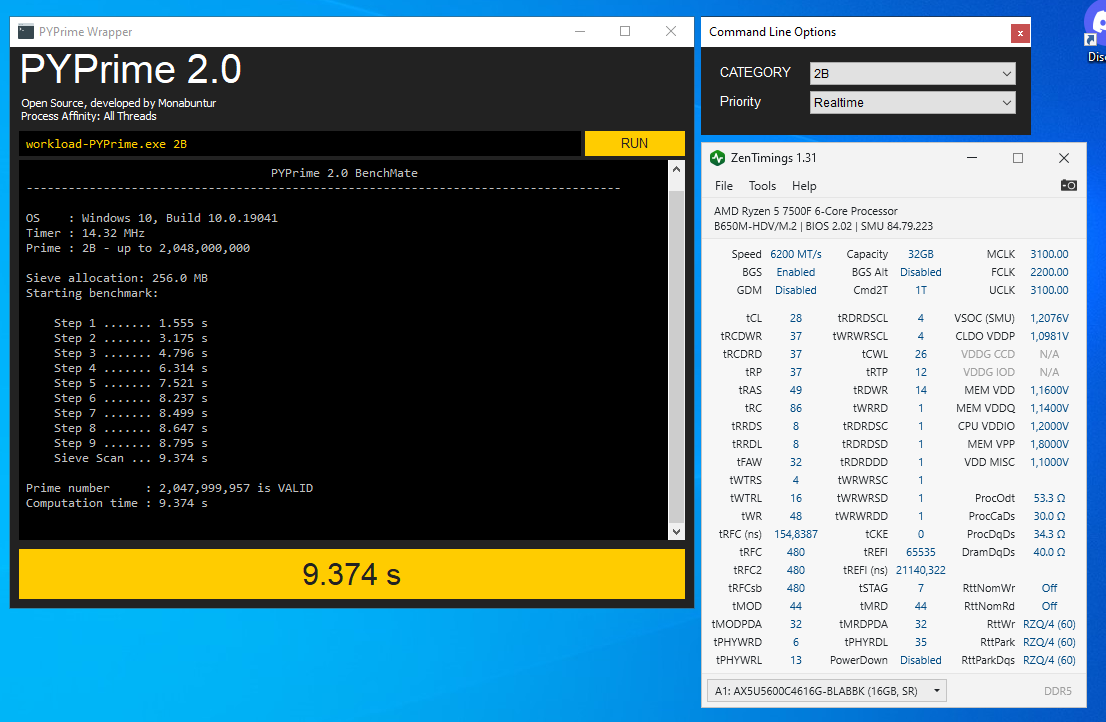Open the CATEGORY dropdown showing 2B
Screen dimensions: 1106x722
(913, 73)
